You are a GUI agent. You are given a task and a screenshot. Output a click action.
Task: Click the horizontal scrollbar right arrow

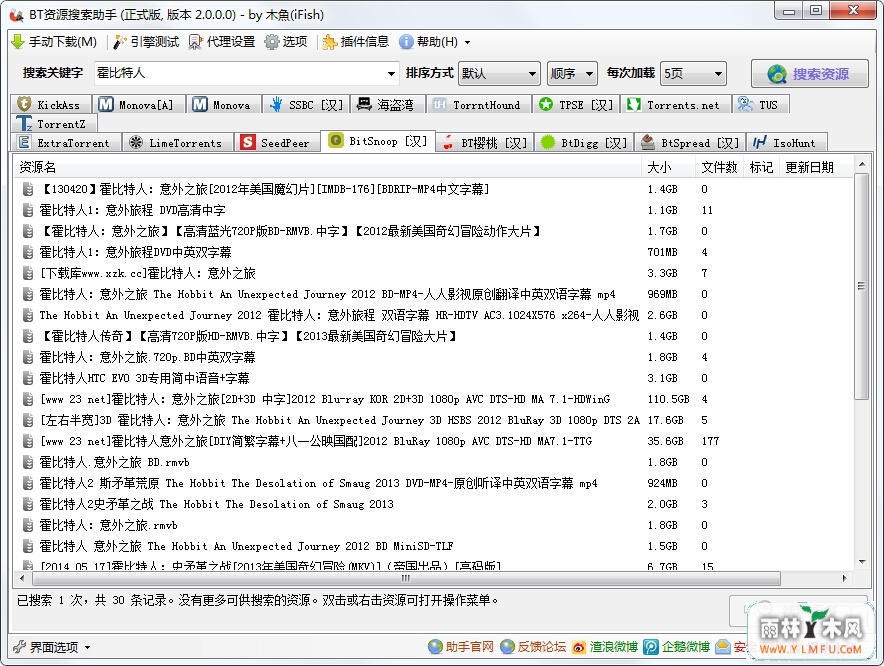(x=844, y=578)
